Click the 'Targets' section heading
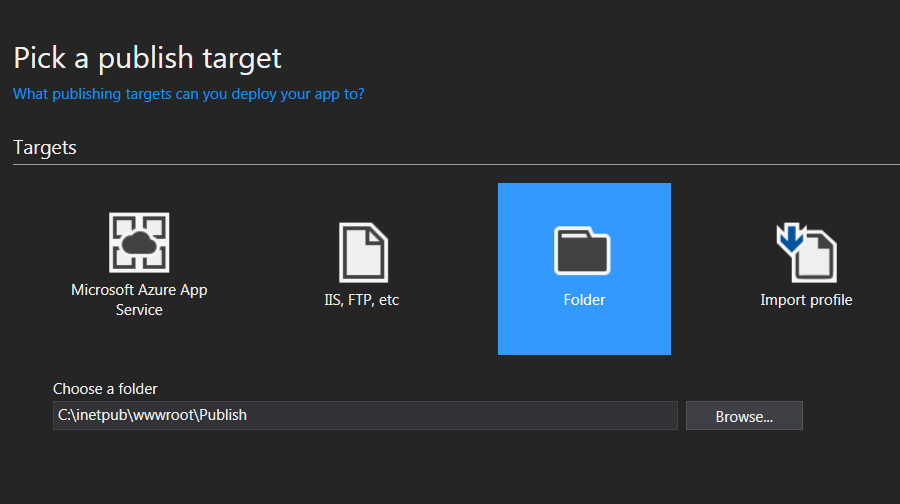Viewport: 900px width, 504px height. point(45,148)
